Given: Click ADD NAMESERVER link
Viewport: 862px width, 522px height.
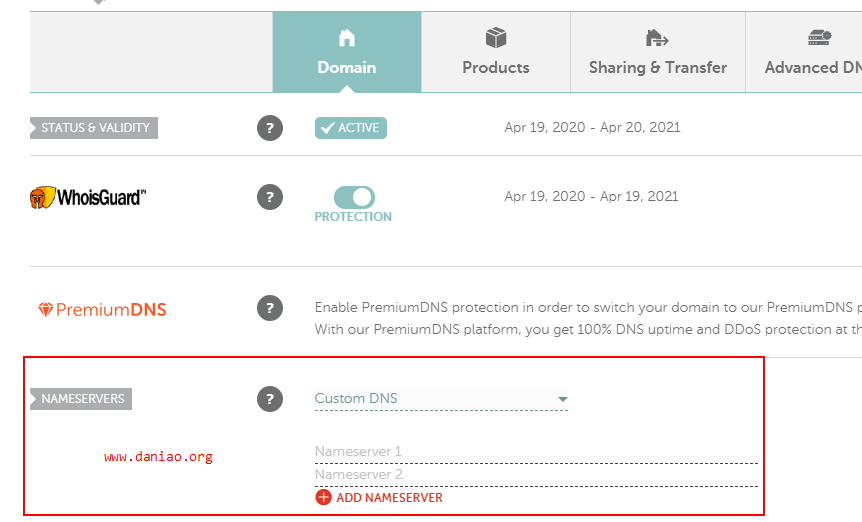Looking at the screenshot, I should [389, 498].
